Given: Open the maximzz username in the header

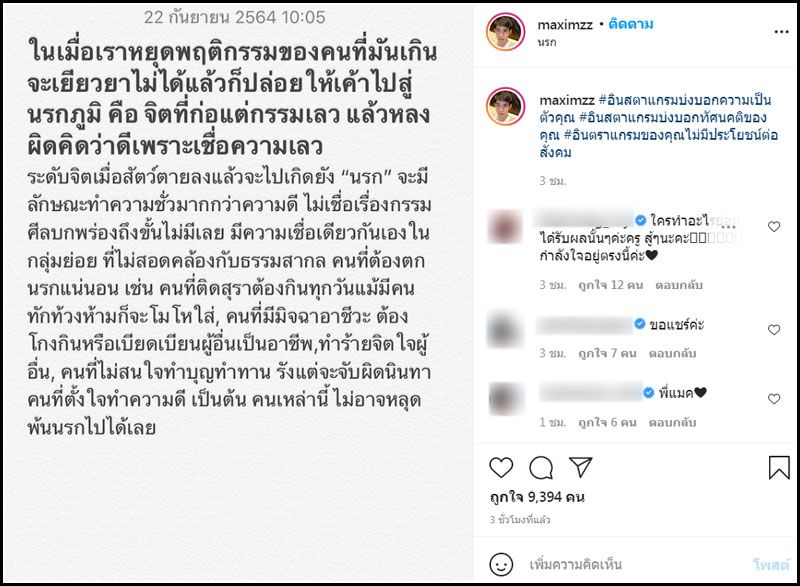Looking at the screenshot, I should pos(565,24).
